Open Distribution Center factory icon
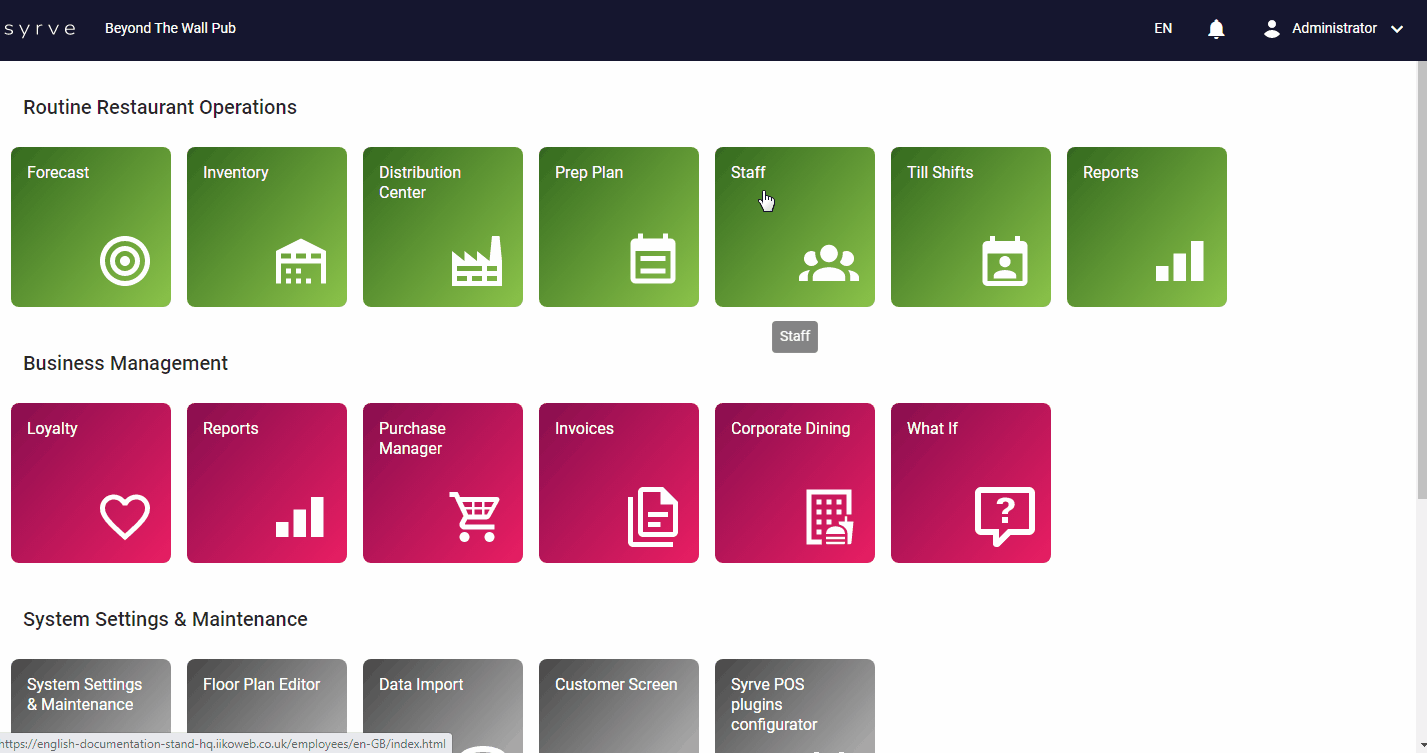Screen dimensions: 1427x753 [x=477, y=262]
